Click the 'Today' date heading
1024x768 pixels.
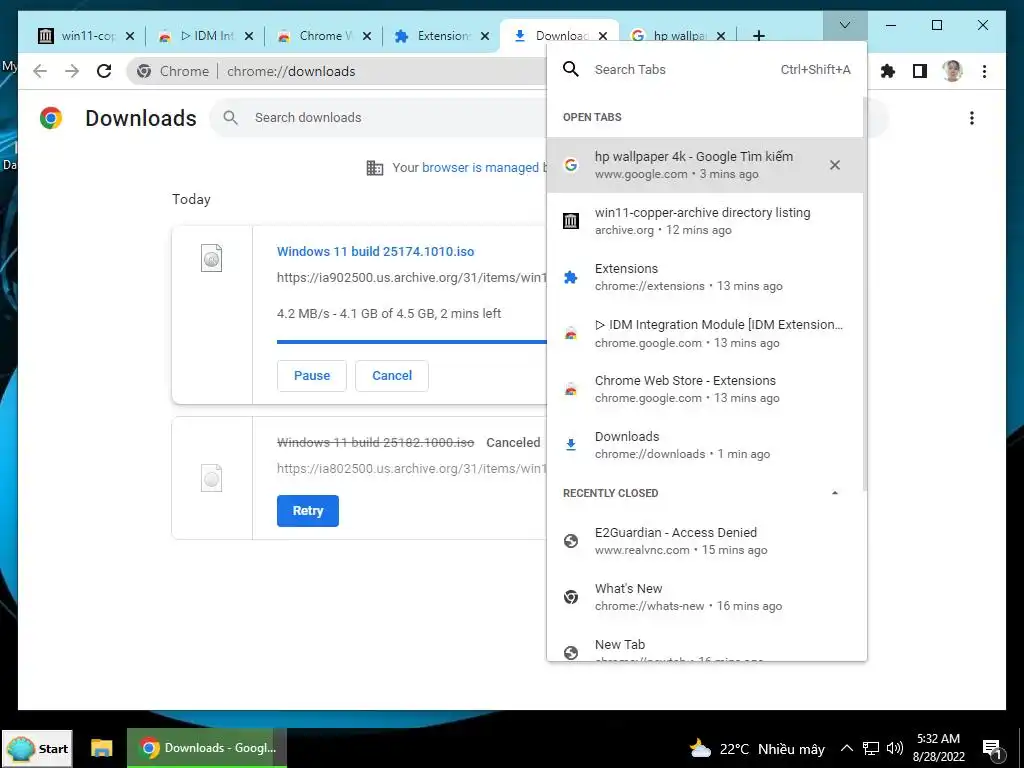point(191,199)
